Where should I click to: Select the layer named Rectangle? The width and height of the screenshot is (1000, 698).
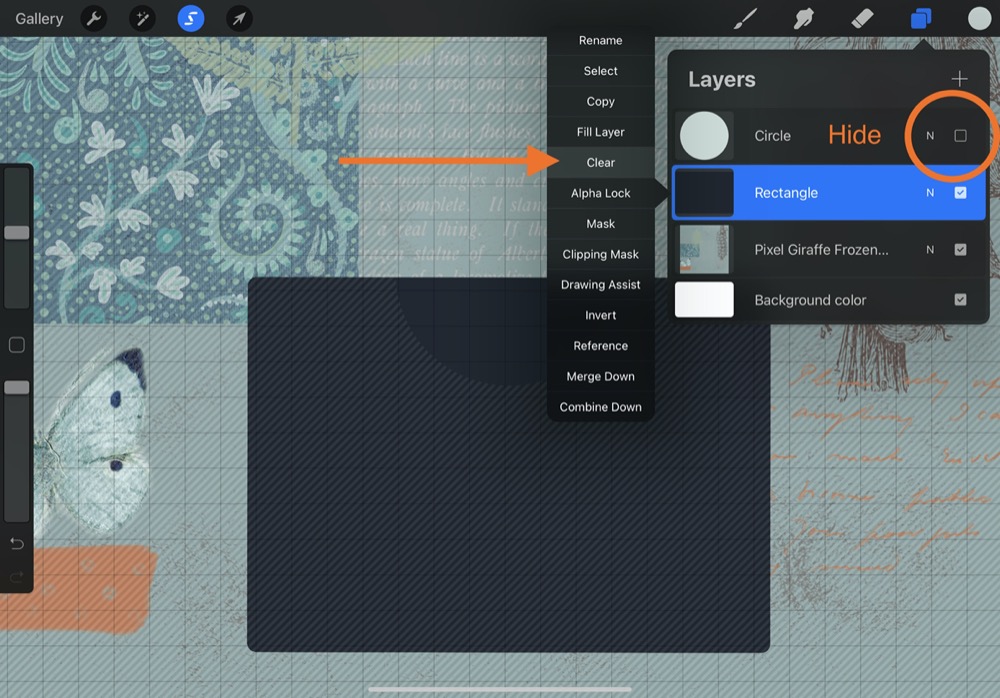coord(786,193)
